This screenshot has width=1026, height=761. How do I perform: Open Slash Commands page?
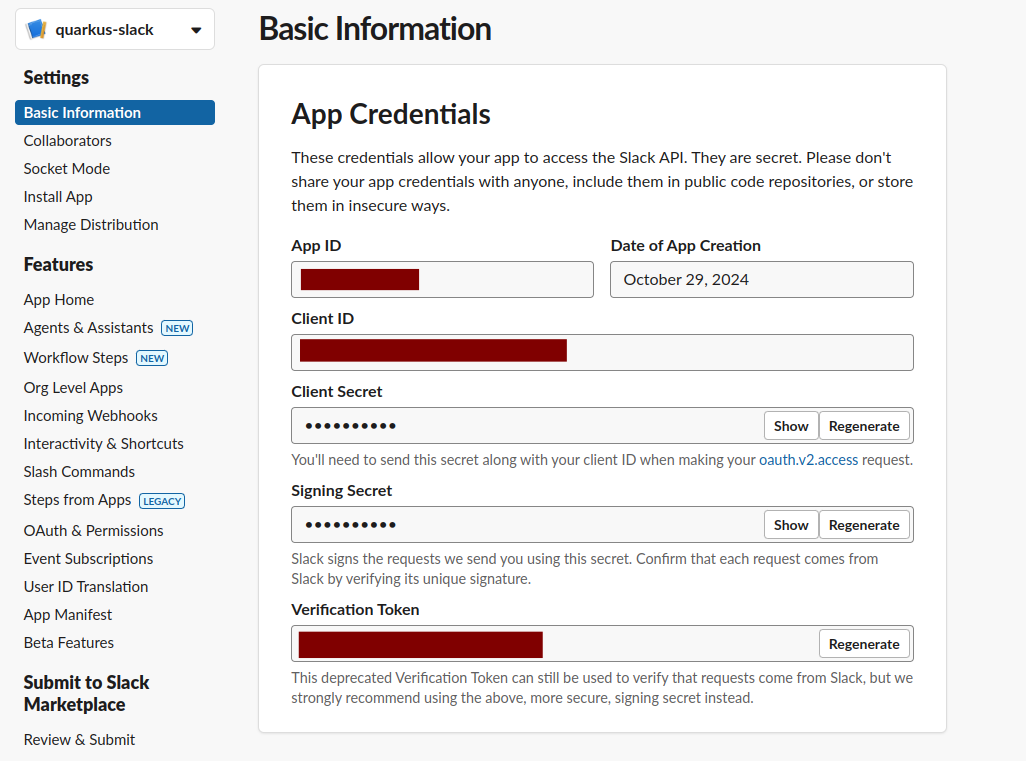click(79, 472)
